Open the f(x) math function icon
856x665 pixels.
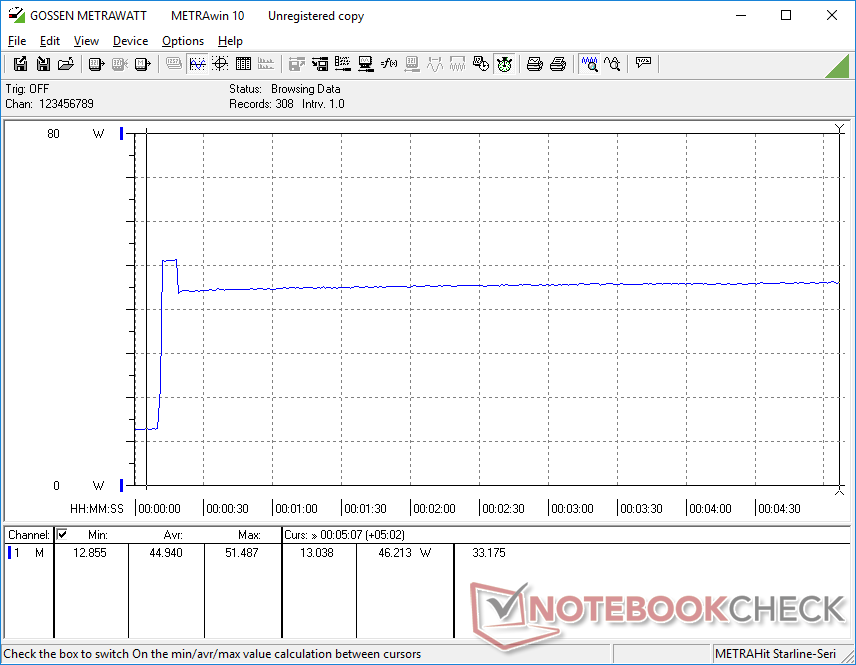(389, 64)
